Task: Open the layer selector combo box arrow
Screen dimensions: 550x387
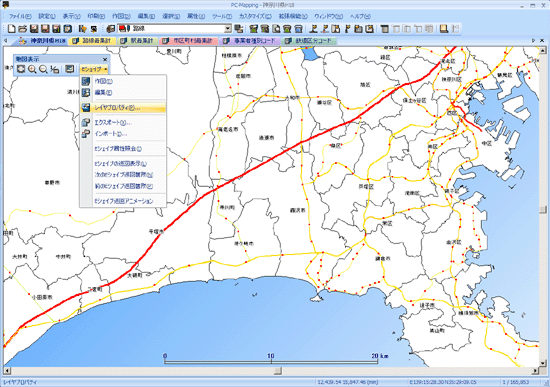Action: coord(228,28)
